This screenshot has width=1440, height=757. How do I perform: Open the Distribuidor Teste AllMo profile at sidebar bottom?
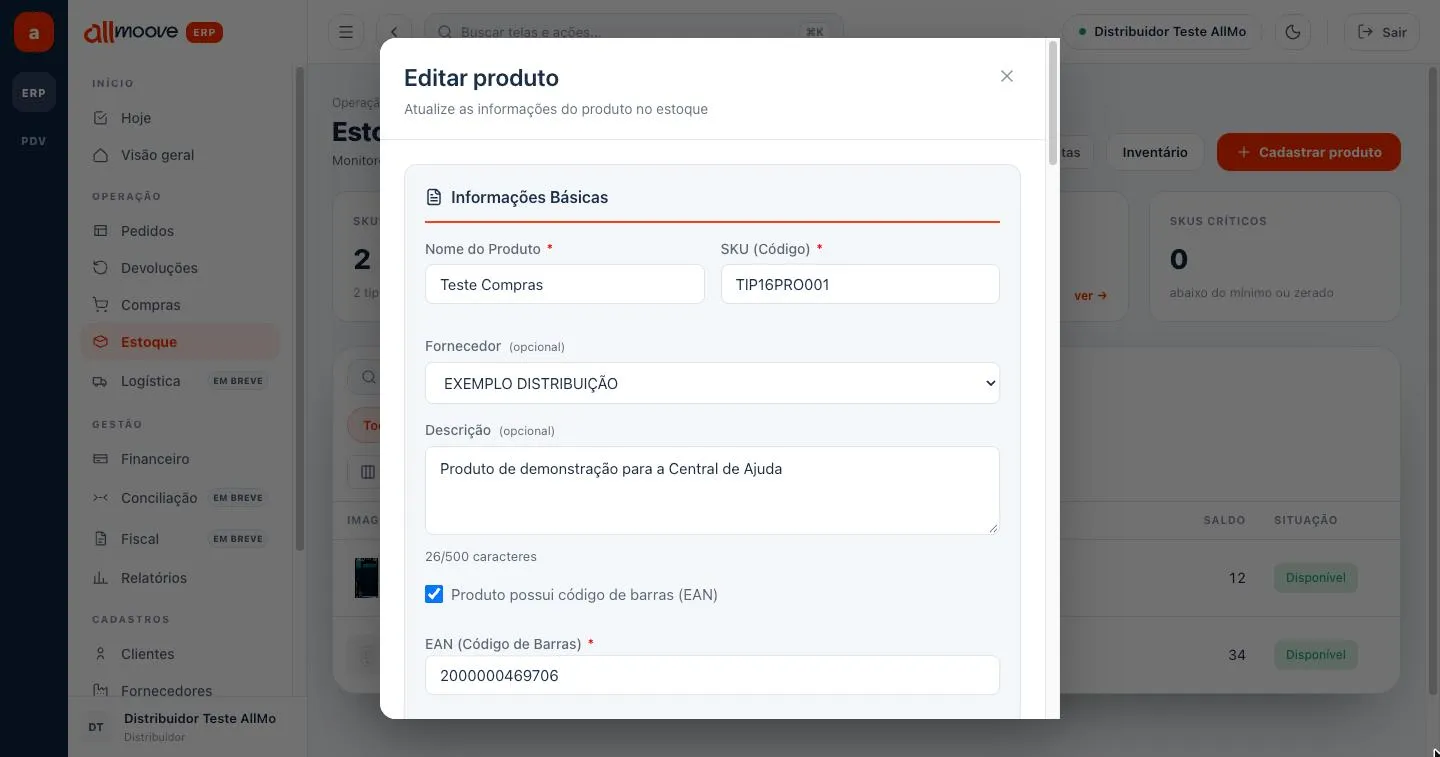[188, 726]
